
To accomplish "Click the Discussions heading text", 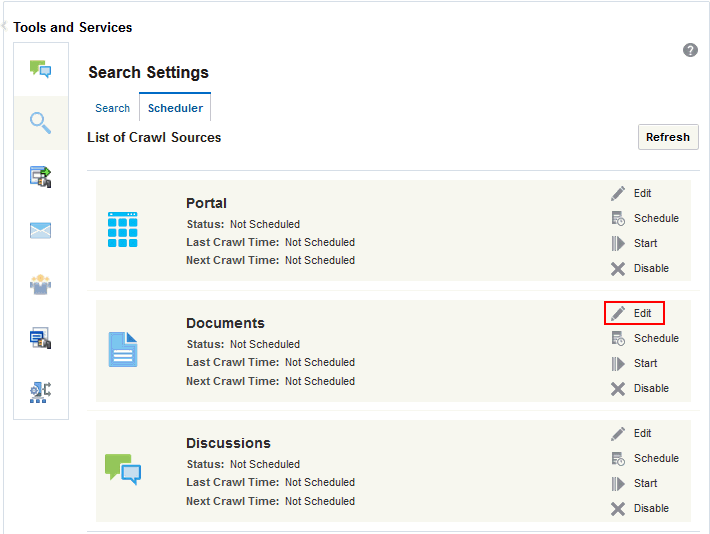I will [x=228, y=443].
